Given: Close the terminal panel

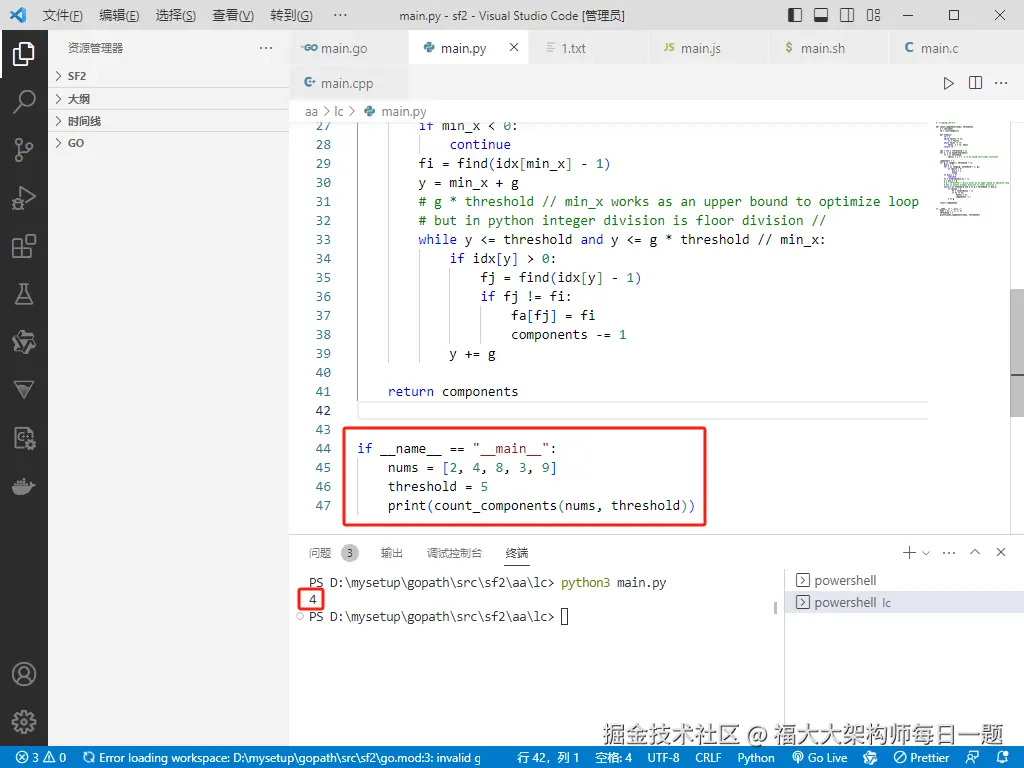Looking at the screenshot, I should tap(1001, 552).
